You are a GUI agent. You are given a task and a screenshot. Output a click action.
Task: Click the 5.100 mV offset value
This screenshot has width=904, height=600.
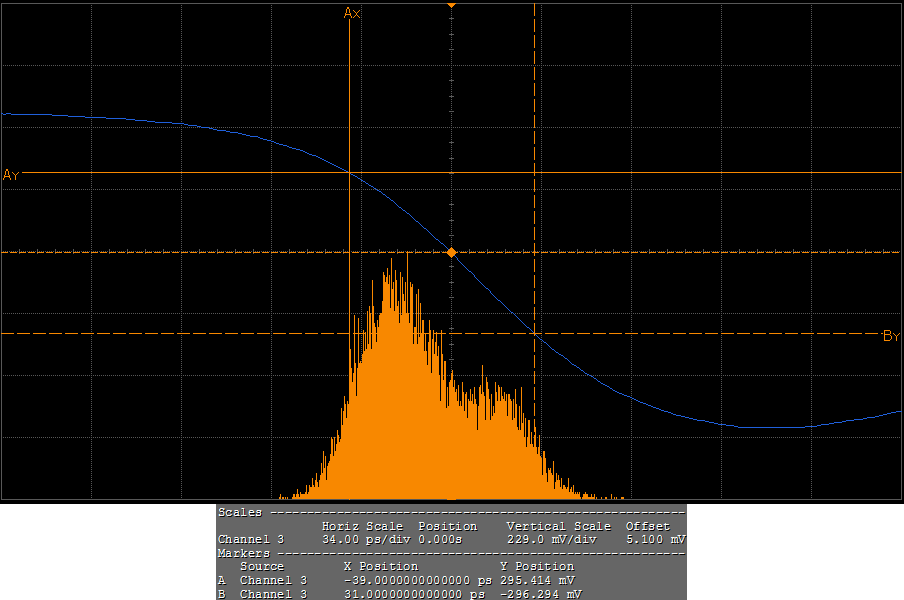click(x=655, y=539)
